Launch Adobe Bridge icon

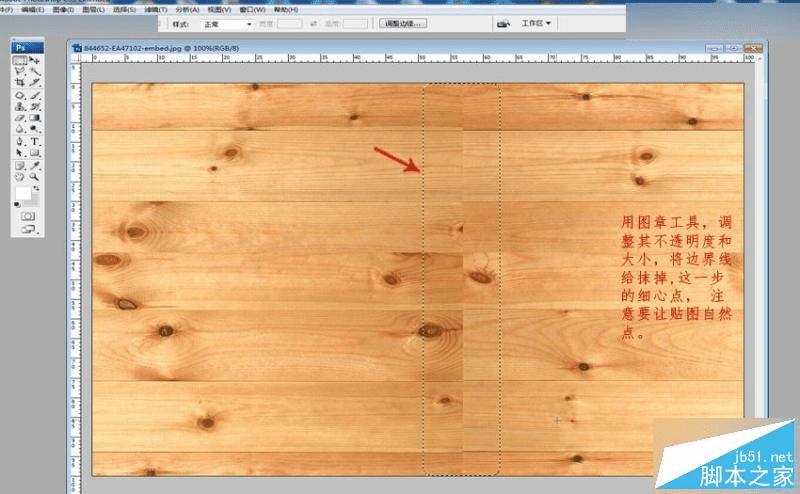[x=504, y=23]
